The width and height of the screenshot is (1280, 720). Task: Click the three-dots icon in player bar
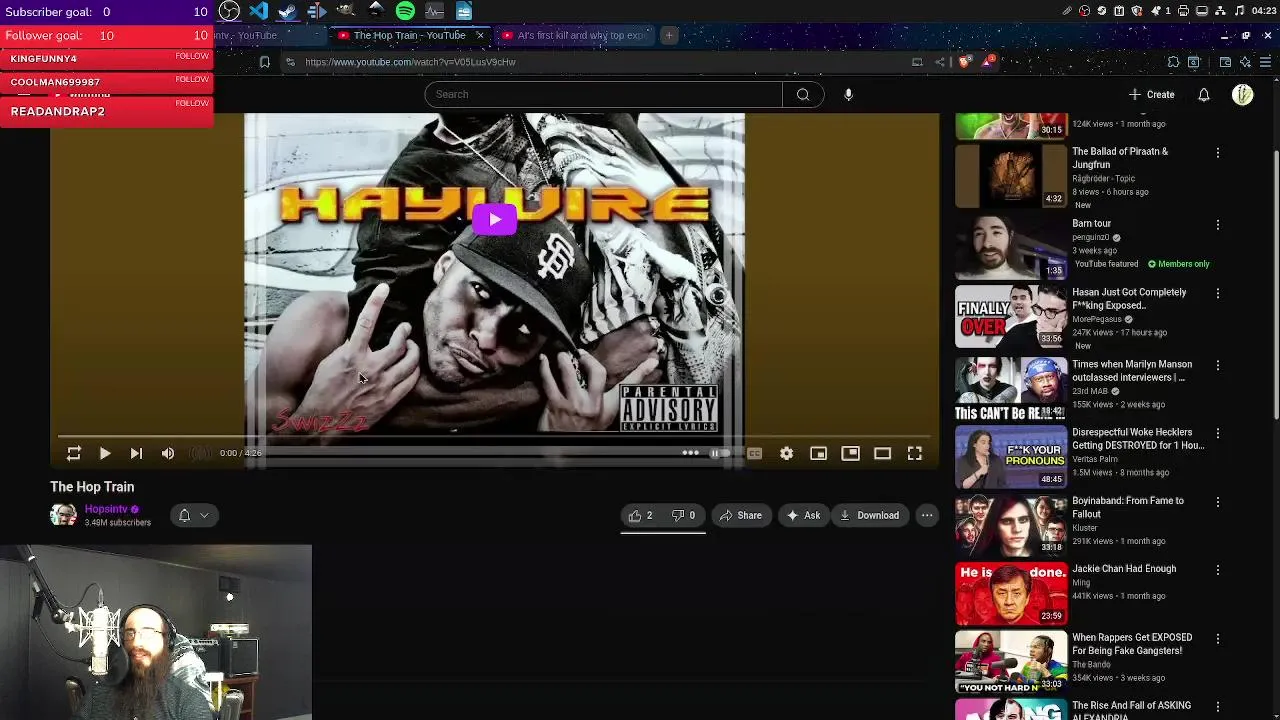tap(690, 453)
